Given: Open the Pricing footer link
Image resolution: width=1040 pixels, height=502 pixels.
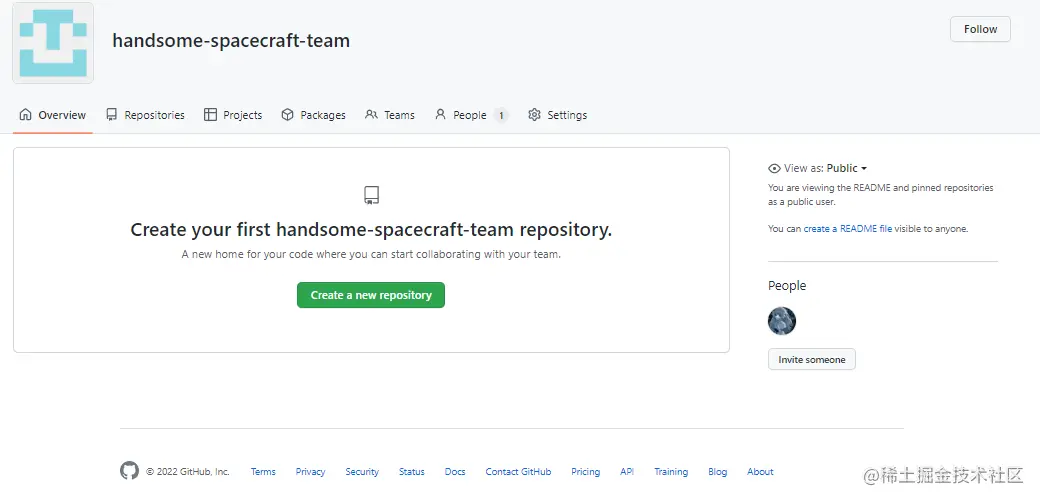Looking at the screenshot, I should pyautogui.click(x=586, y=472).
